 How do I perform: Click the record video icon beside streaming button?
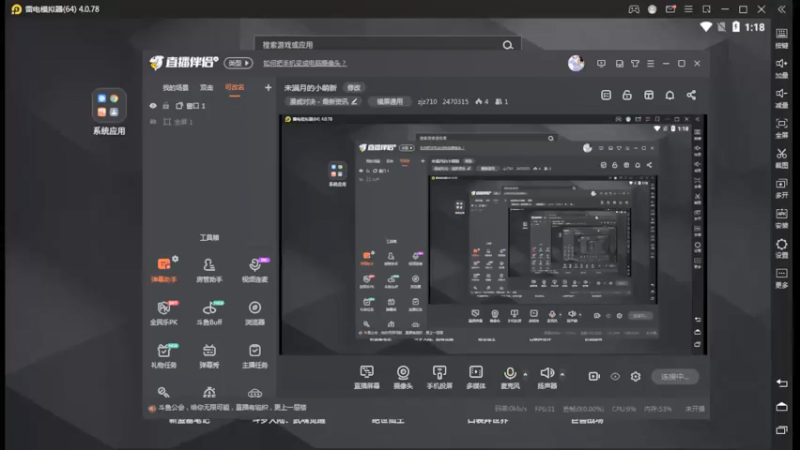click(x=594, y=377)
